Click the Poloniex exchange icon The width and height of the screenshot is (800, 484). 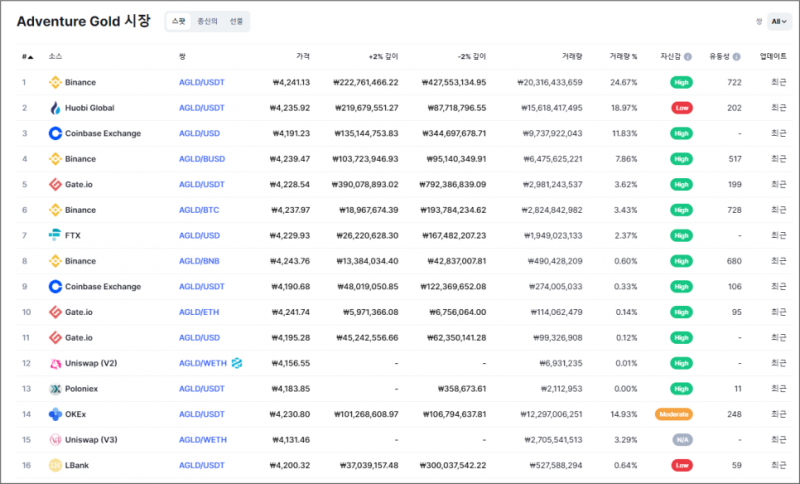(x=55, y=388)
